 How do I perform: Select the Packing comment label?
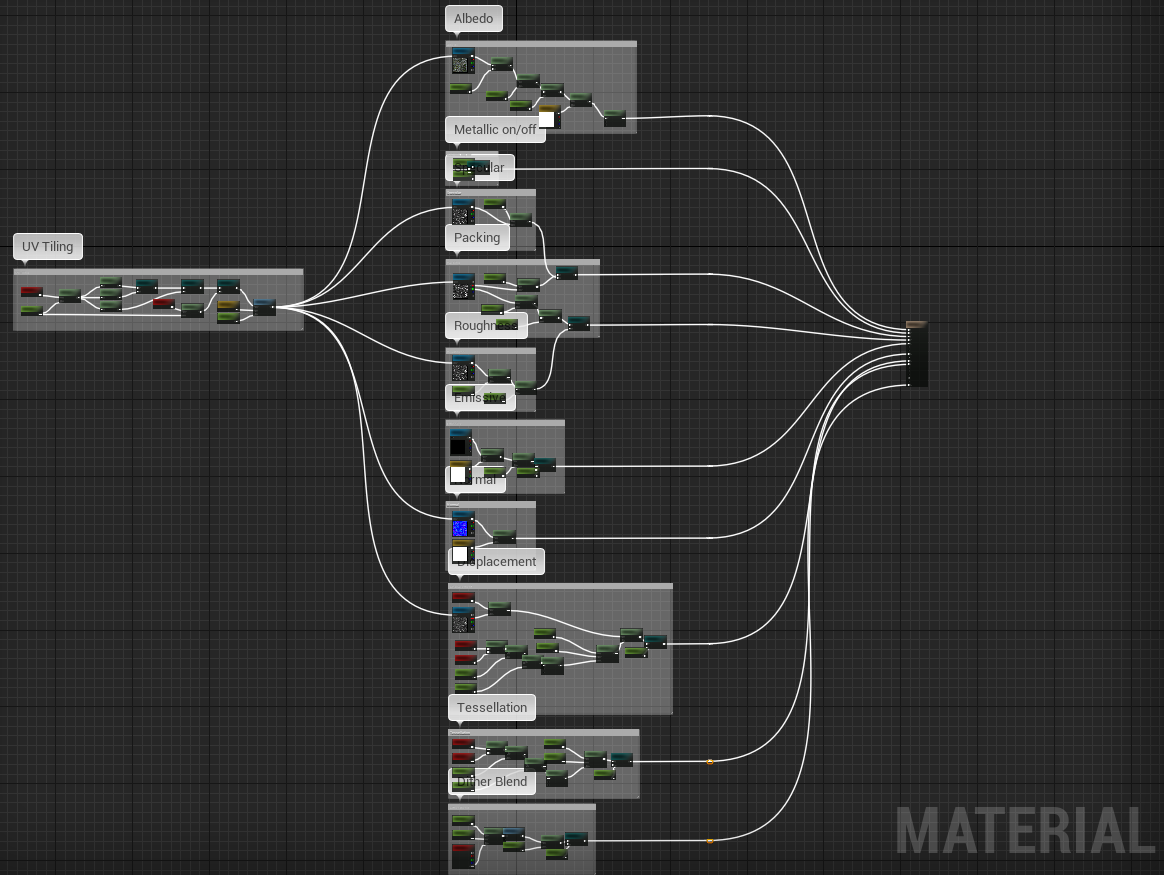477,237
